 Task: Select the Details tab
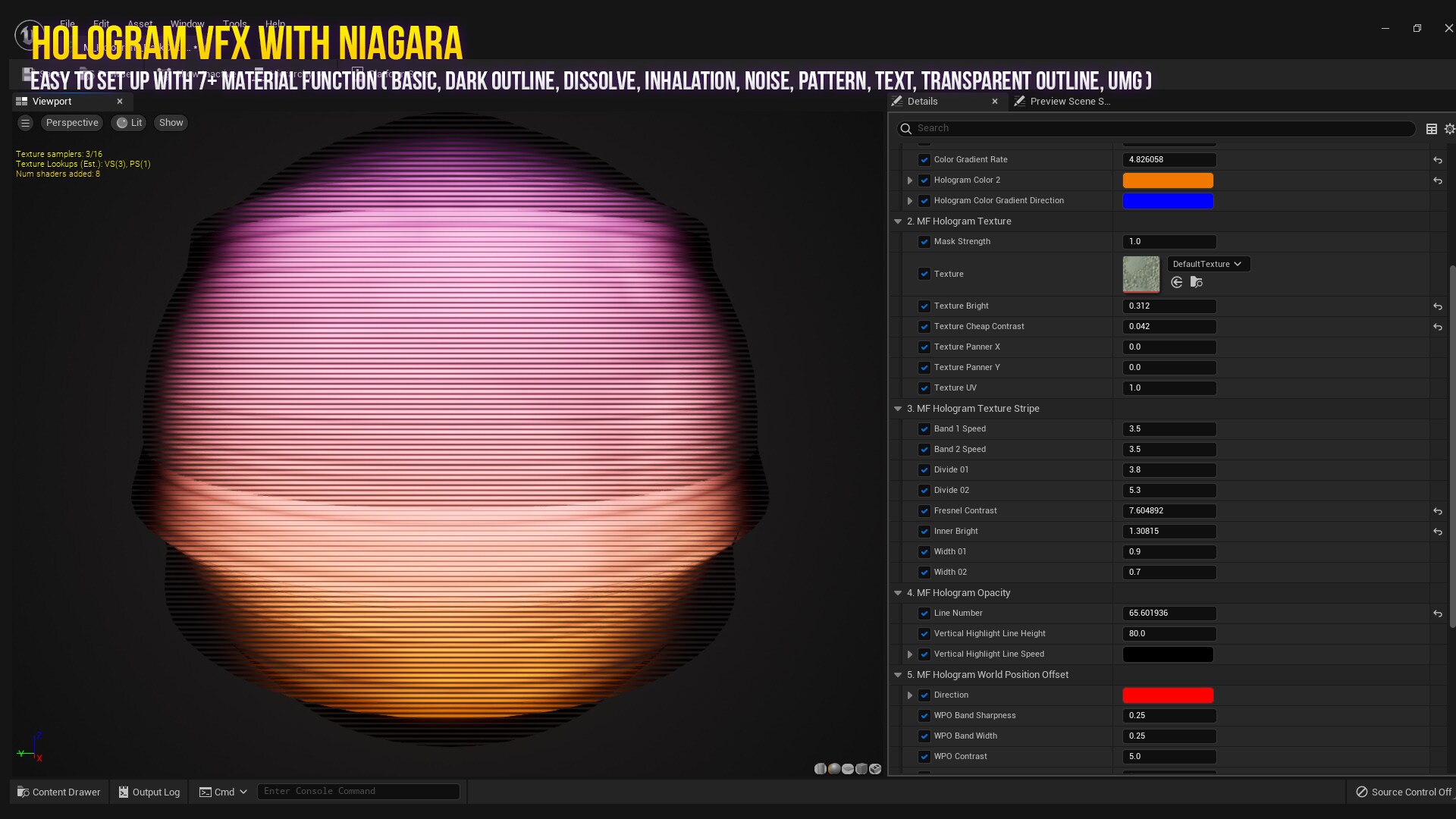922,101
